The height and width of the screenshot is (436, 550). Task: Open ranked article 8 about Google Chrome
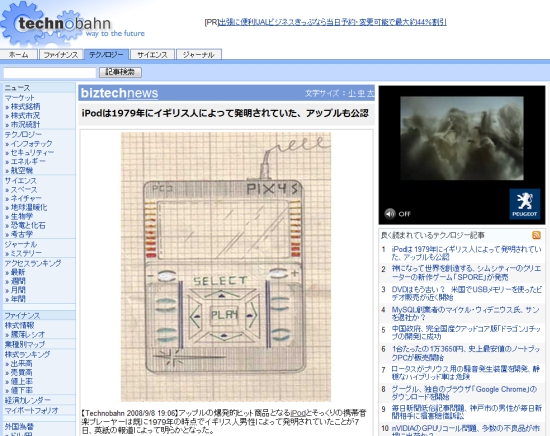click(464, 393)
